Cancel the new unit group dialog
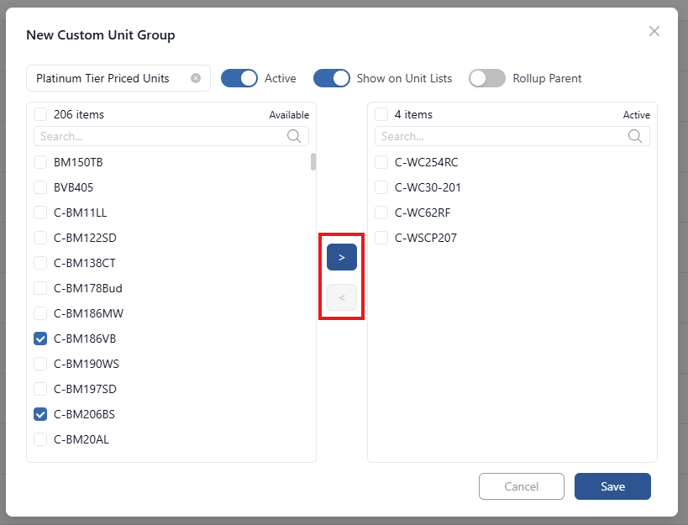Viewport: 688px width, 525px height. [521, 486]
